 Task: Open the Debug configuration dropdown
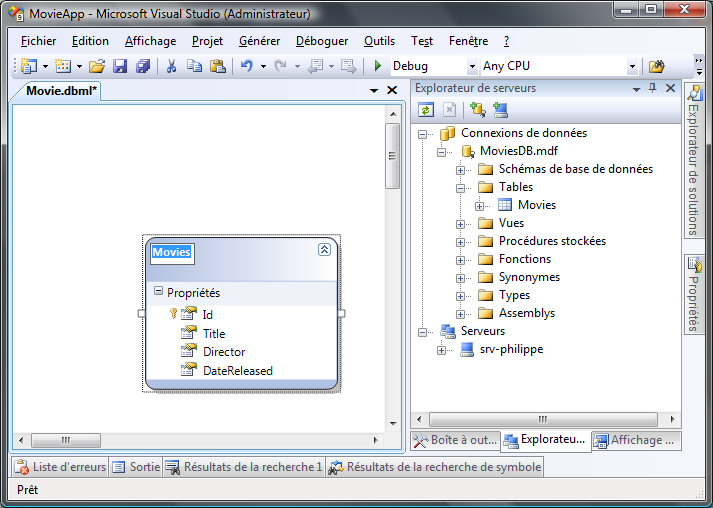click(473, 66)
